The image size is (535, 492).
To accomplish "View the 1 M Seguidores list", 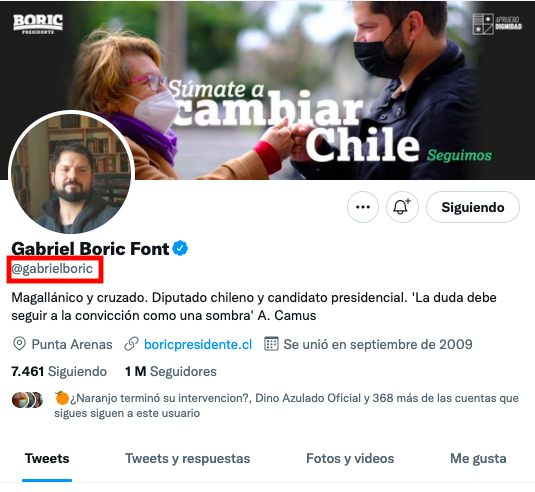I will 171,371.
